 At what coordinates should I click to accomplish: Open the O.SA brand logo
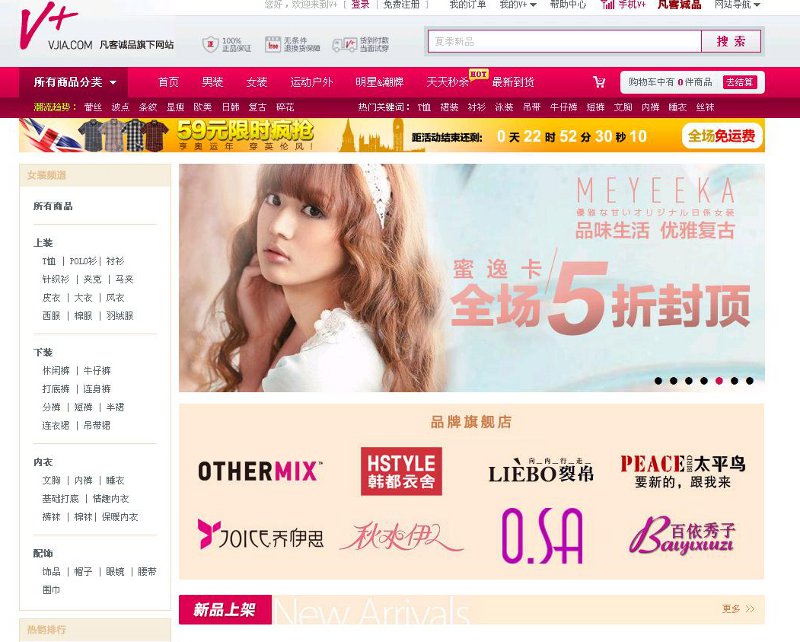point(541,535)
